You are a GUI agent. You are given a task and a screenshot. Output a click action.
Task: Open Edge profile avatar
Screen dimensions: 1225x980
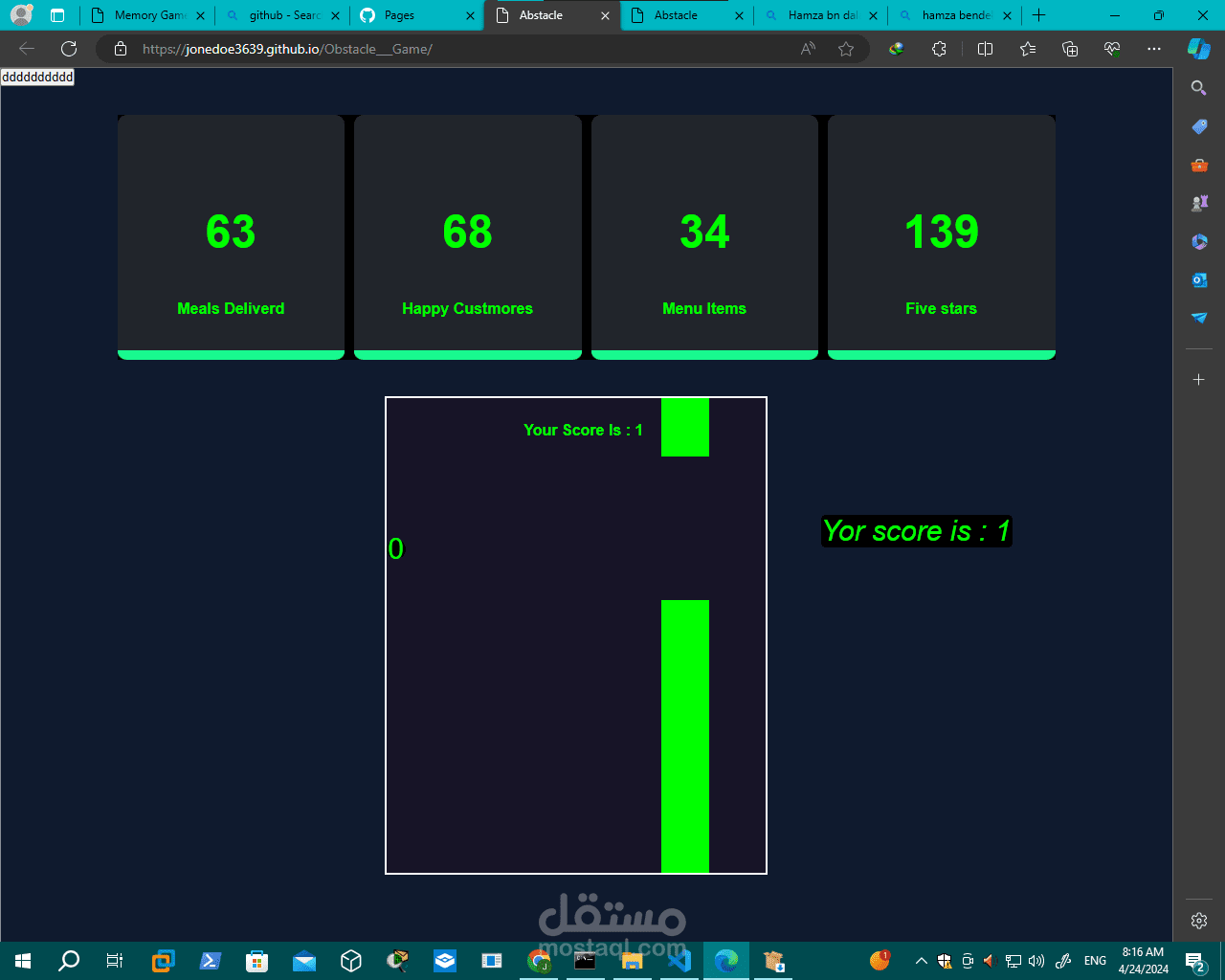pos(21,15)
